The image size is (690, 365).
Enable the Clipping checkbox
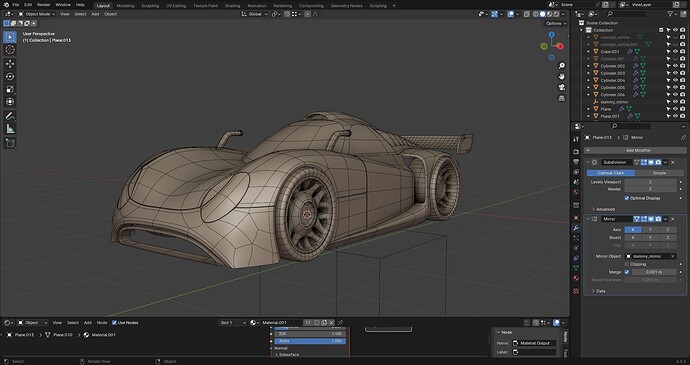click(x=627, y=264)
